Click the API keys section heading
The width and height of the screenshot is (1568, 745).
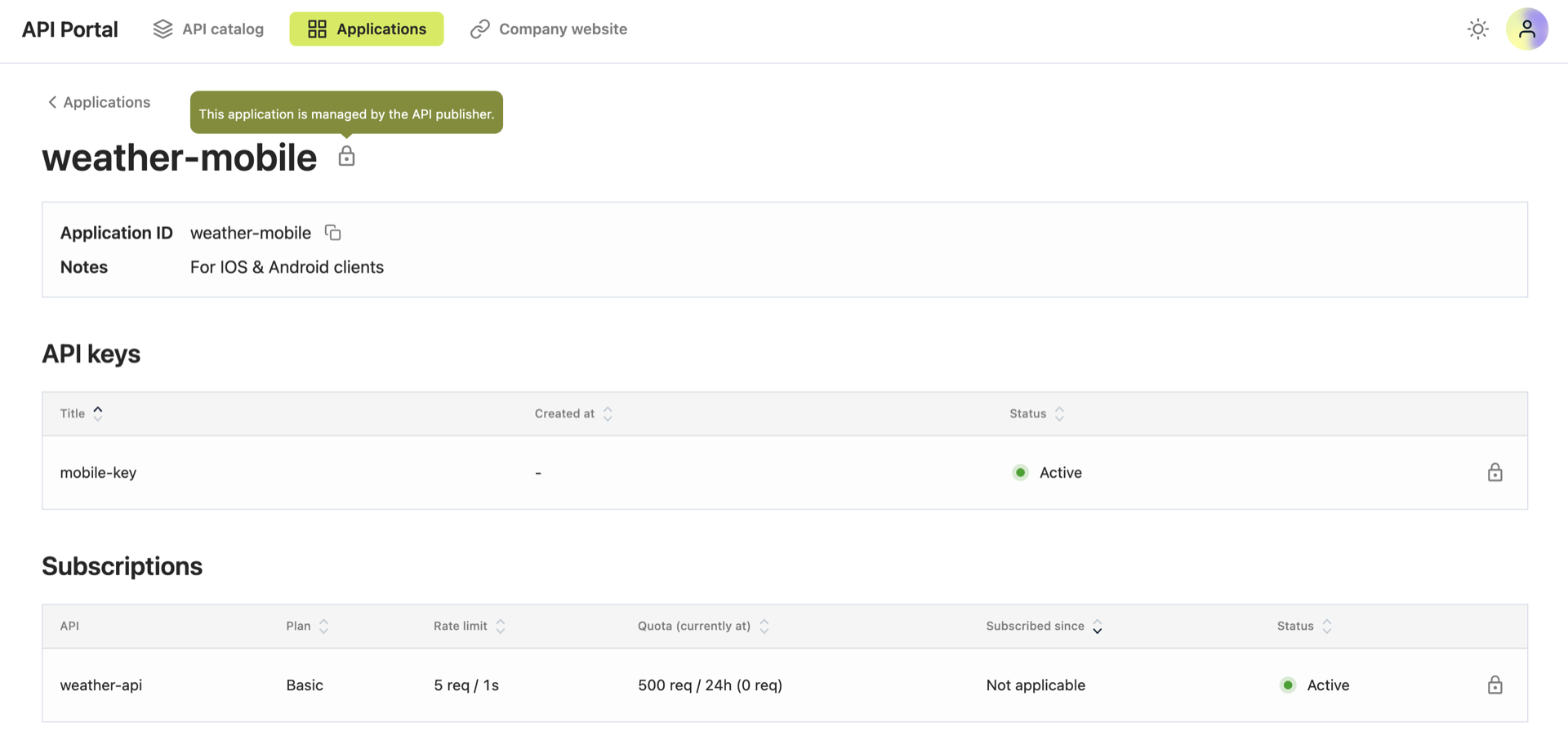click(91, 354)
